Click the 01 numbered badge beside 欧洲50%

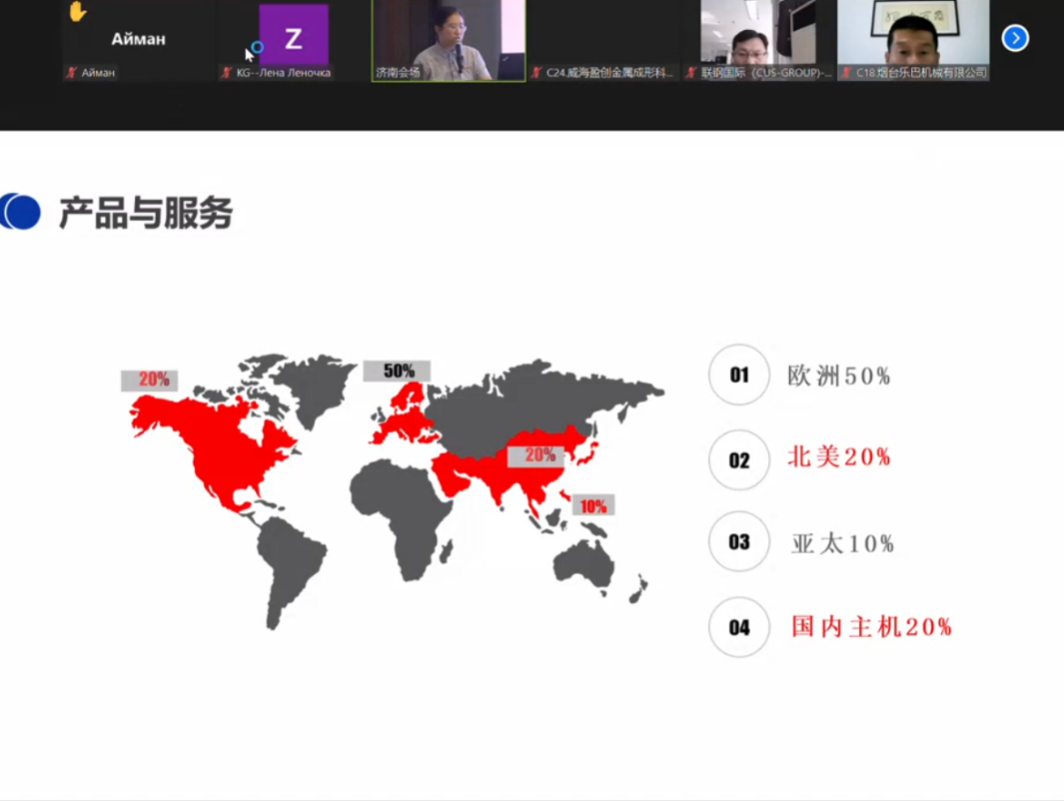click(738, 376)
